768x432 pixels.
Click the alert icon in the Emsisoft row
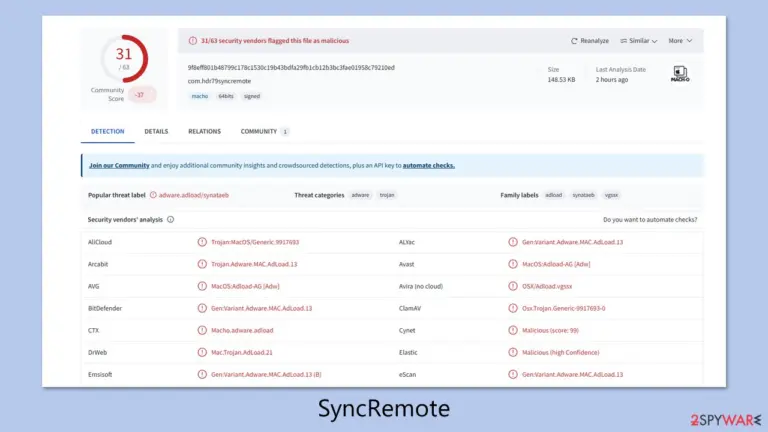[202, 374]
